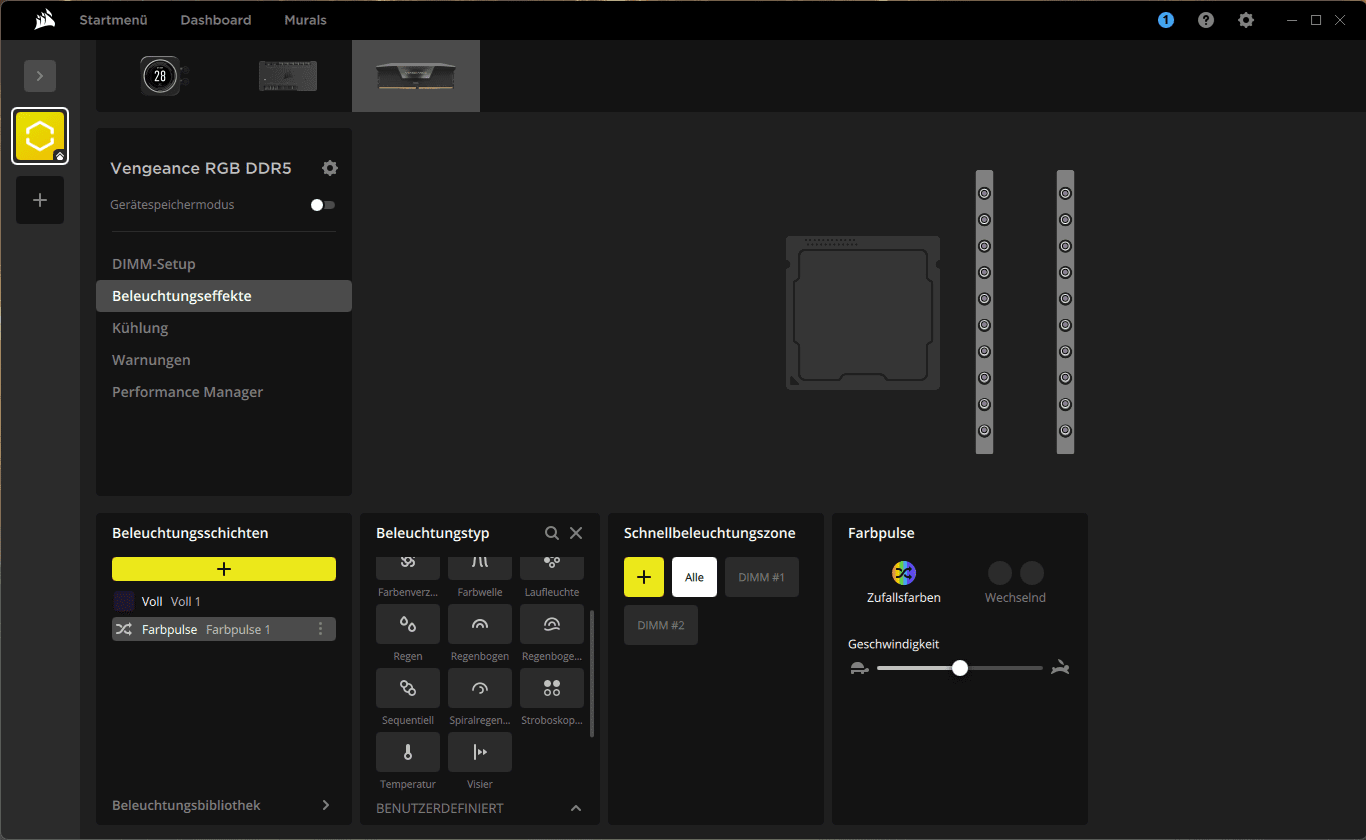Select the DIMM #2 zone

click(661, 625)
